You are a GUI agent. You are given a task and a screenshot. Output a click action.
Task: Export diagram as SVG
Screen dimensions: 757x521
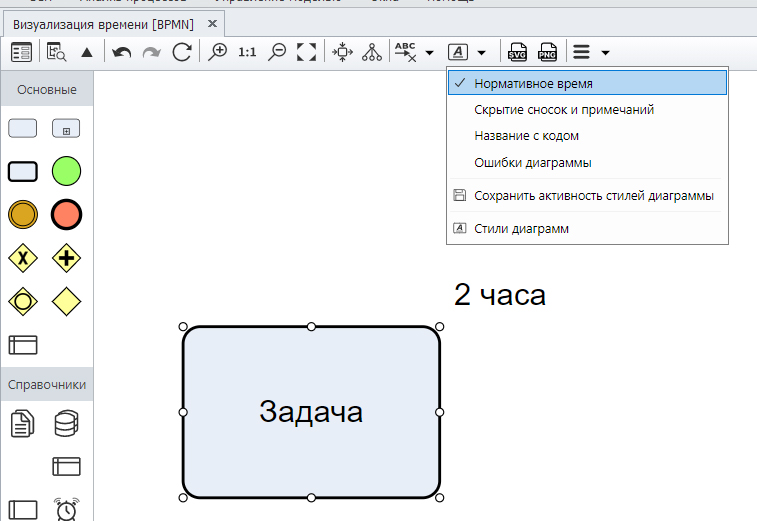point(517,51)
